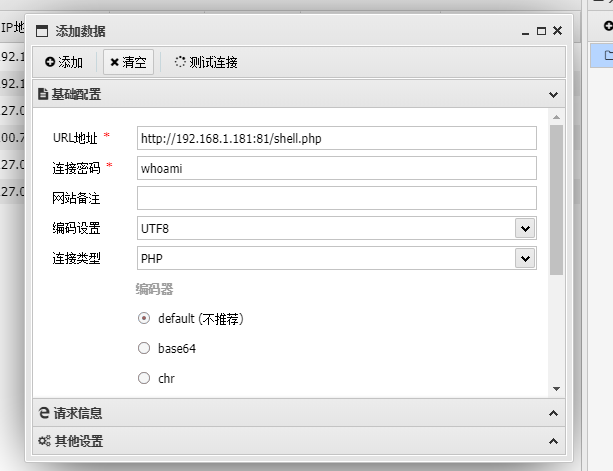Click the scrollbar up arrow in form
This screenshot has width=613, height=471.
[x=556, y=117]
